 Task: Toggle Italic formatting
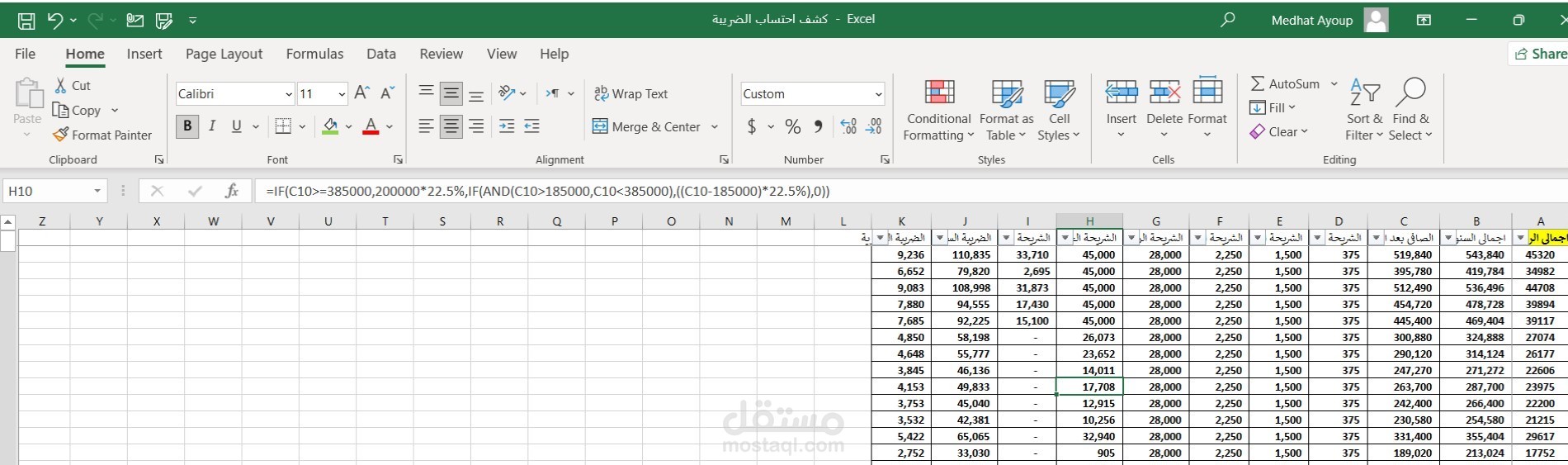coord(212,126)
